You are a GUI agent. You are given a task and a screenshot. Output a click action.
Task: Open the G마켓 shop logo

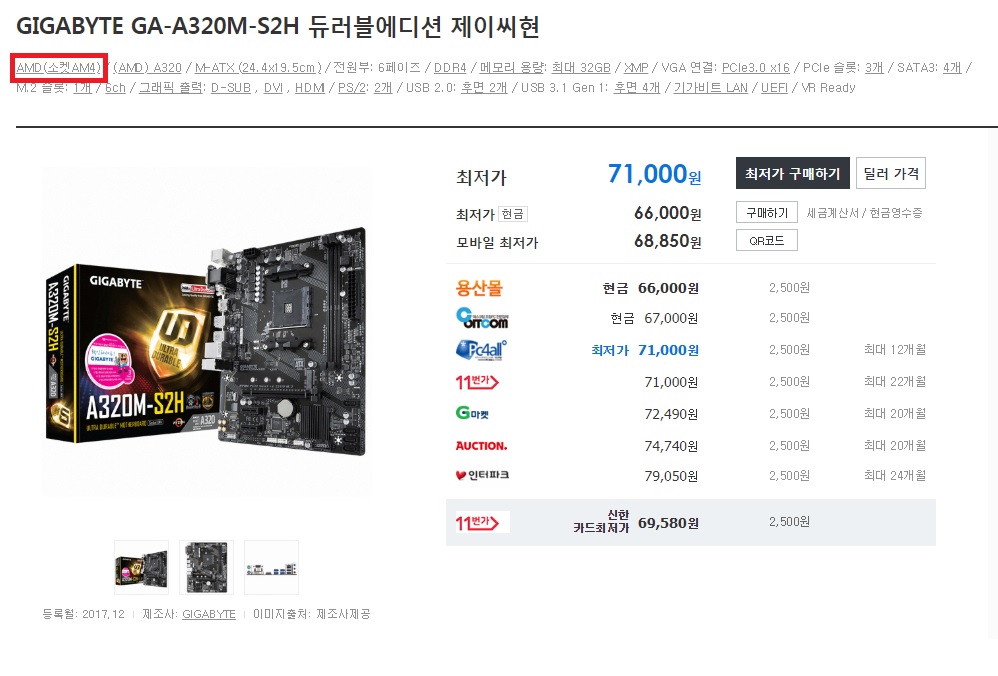[x=472, y=414]
